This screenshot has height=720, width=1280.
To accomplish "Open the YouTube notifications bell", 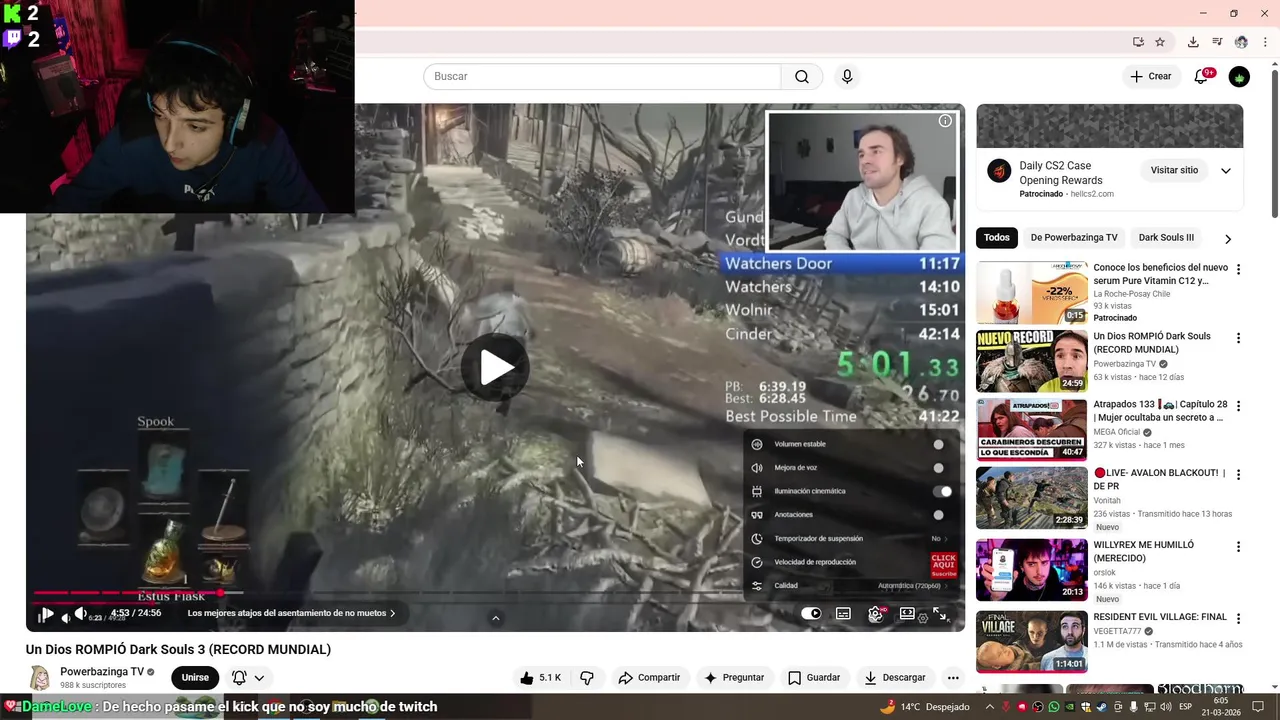I will (1202, 77).
